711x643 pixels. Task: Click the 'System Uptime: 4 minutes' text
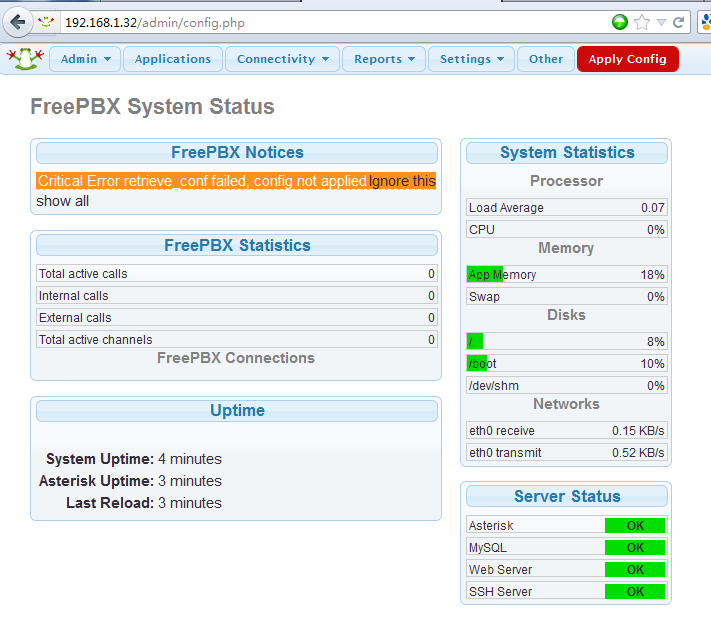[x=134, y=459]
